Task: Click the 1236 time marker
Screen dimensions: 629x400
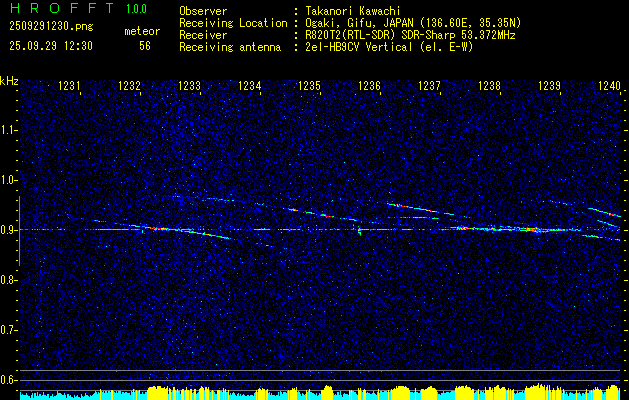Action: pyautogui.click(x=369, y=86)
